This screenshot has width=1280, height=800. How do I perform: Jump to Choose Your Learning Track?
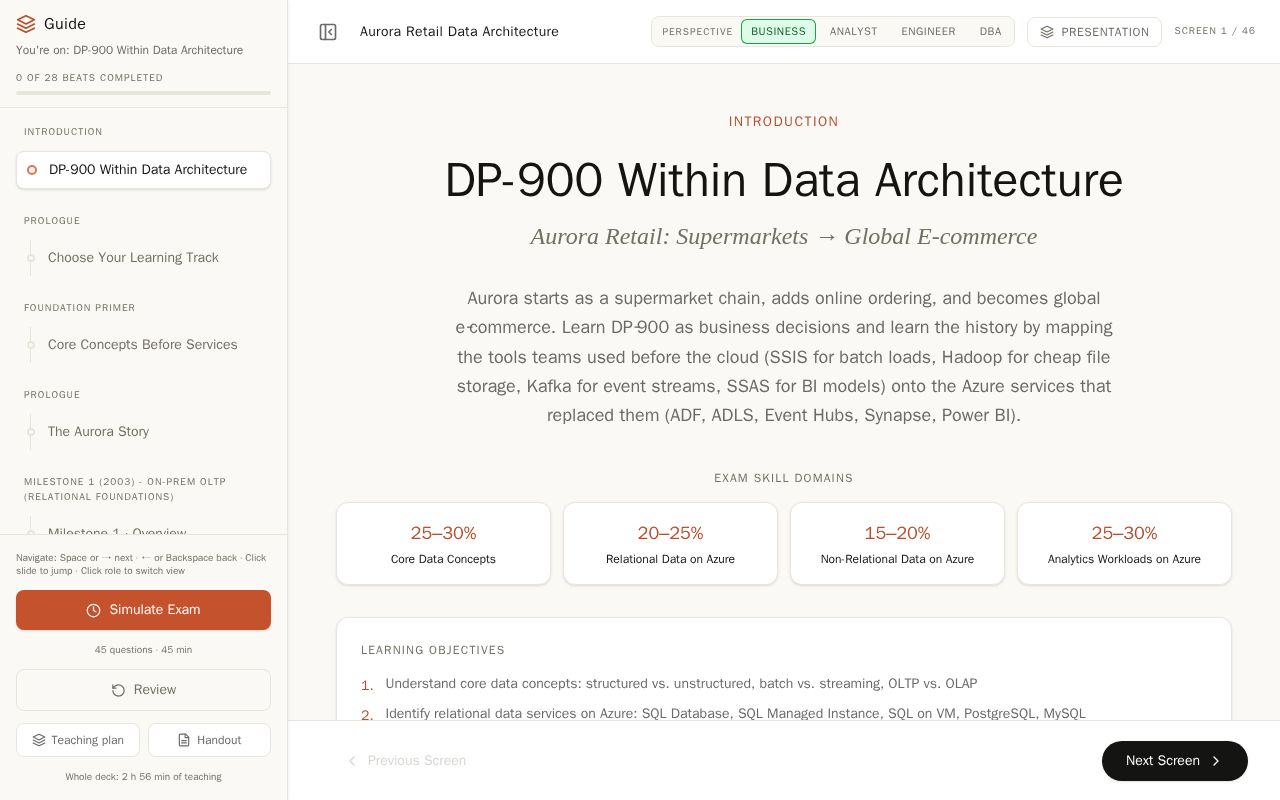143,258
